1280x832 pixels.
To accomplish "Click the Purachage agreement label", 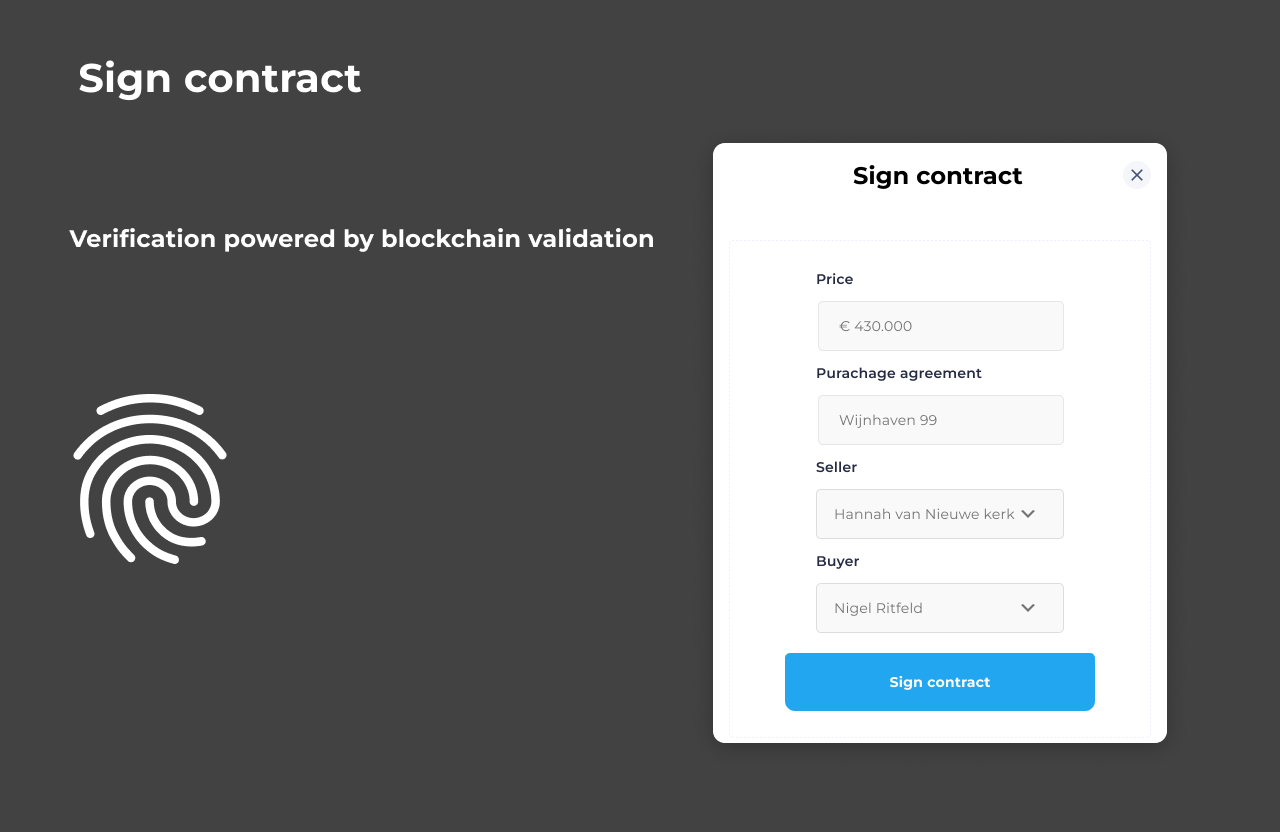I will point(899,373).
